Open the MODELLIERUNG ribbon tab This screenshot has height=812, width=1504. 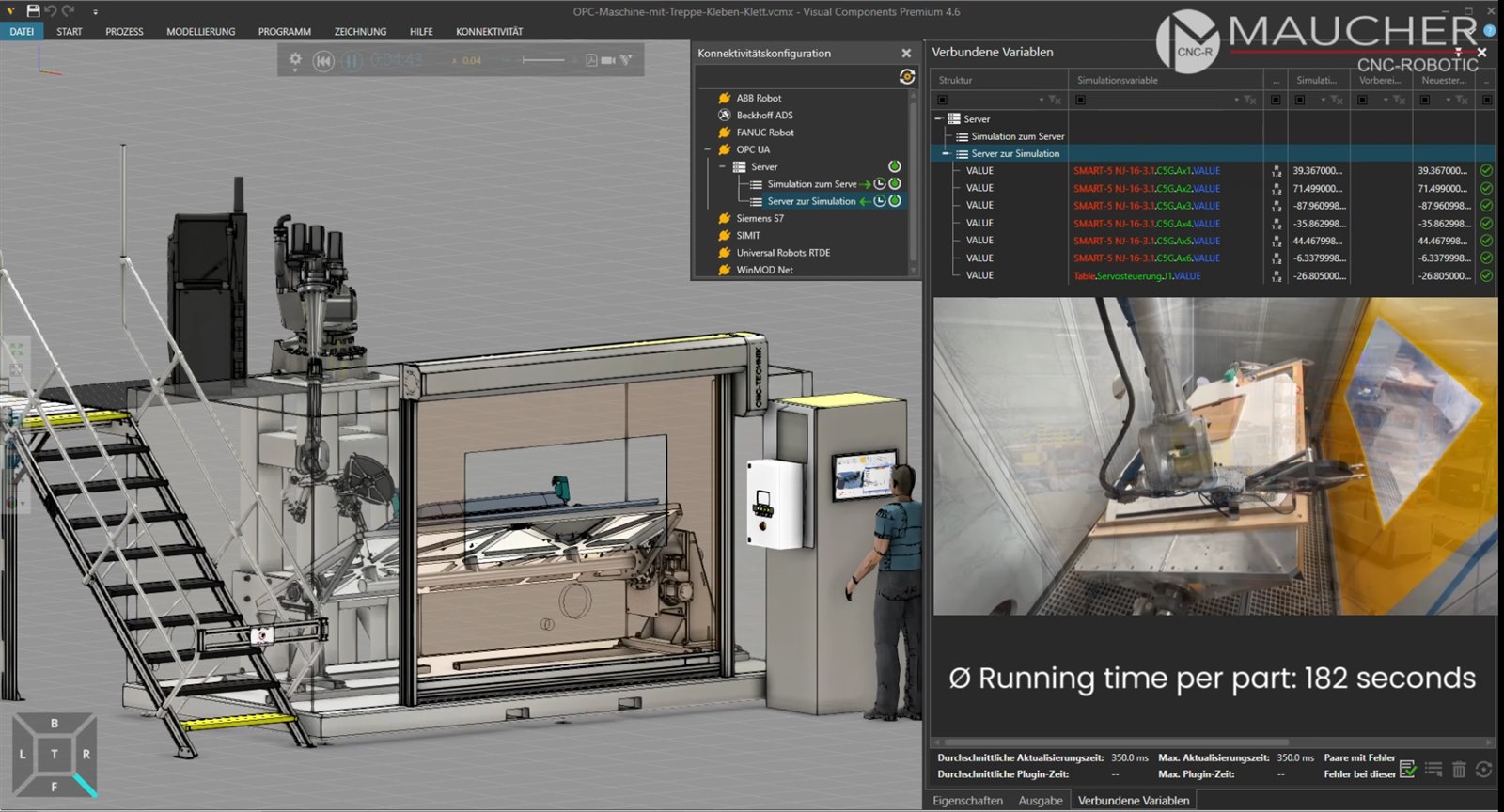(x=201, y=31)
